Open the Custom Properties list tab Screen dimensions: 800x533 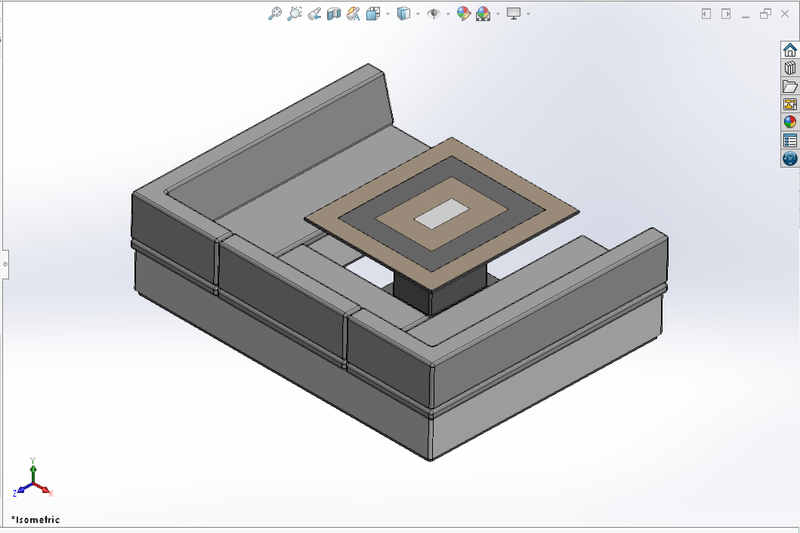(790, 140)
